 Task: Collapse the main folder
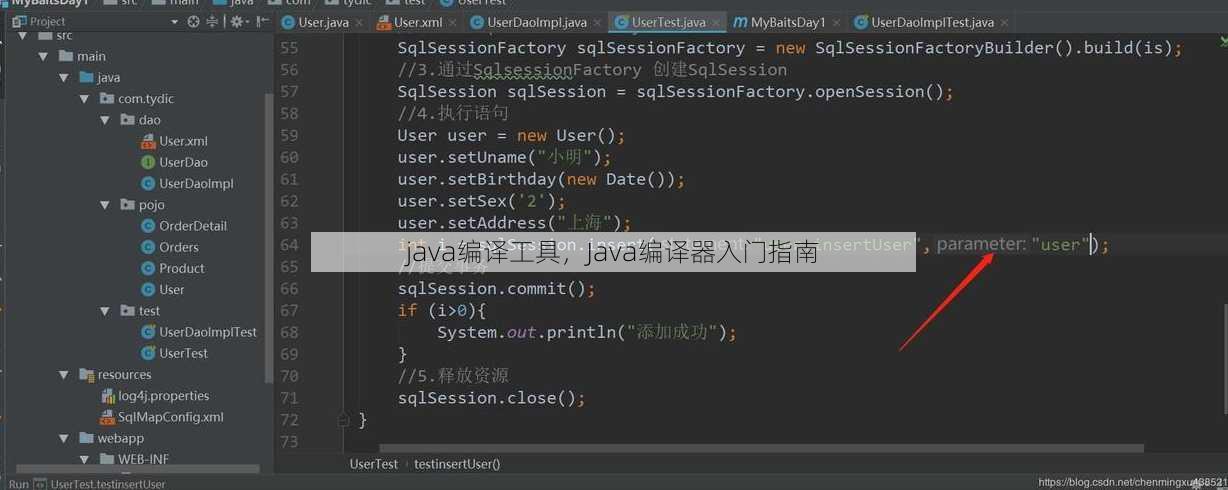pyautogui.click(x=43, y=57)
